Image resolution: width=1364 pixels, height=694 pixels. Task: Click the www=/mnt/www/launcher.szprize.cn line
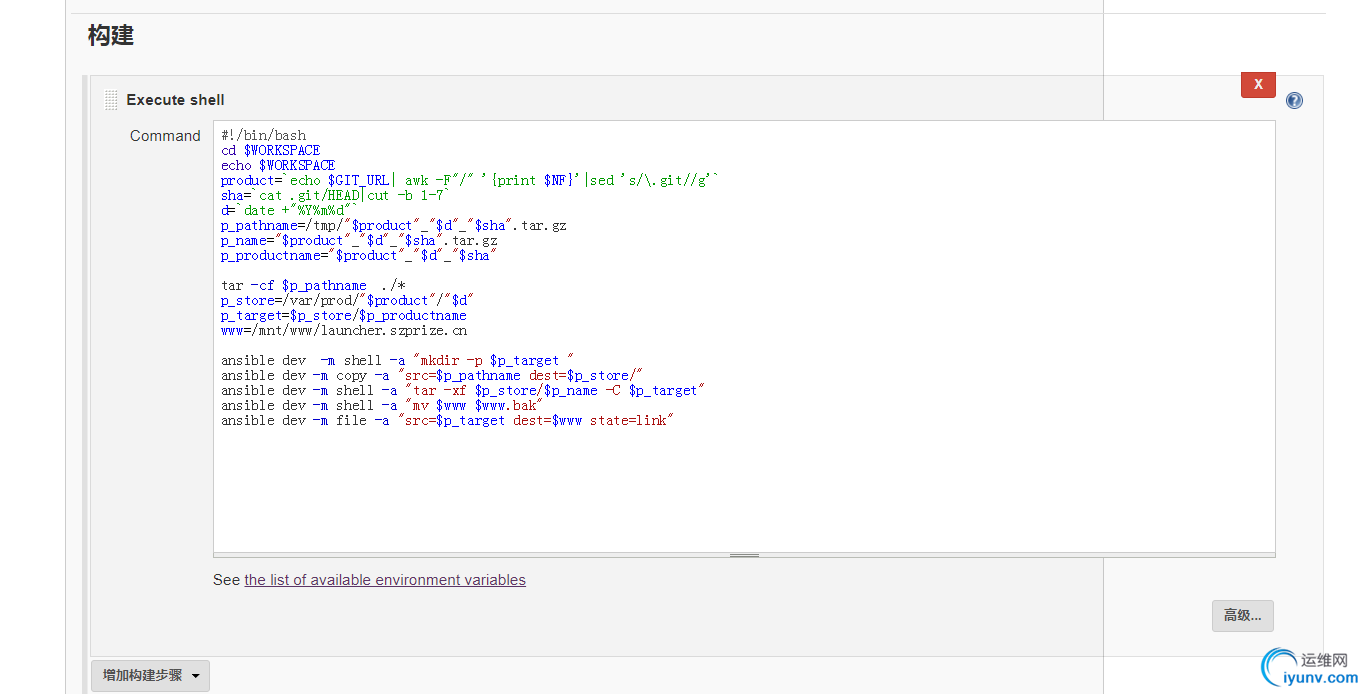pyautogui.click(x=344, y=331)
